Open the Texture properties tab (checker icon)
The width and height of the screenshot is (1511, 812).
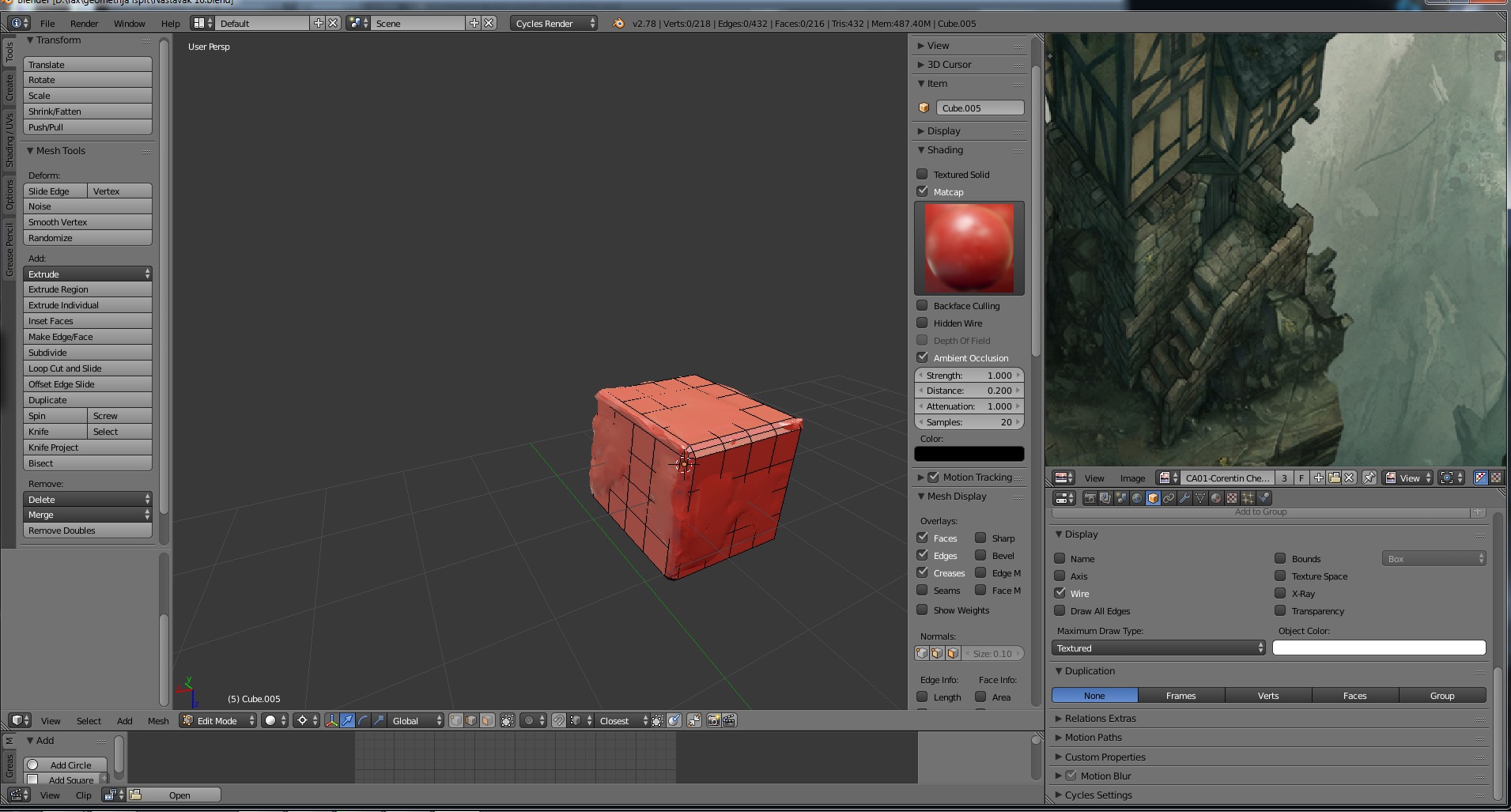[x=1232, y=498]
